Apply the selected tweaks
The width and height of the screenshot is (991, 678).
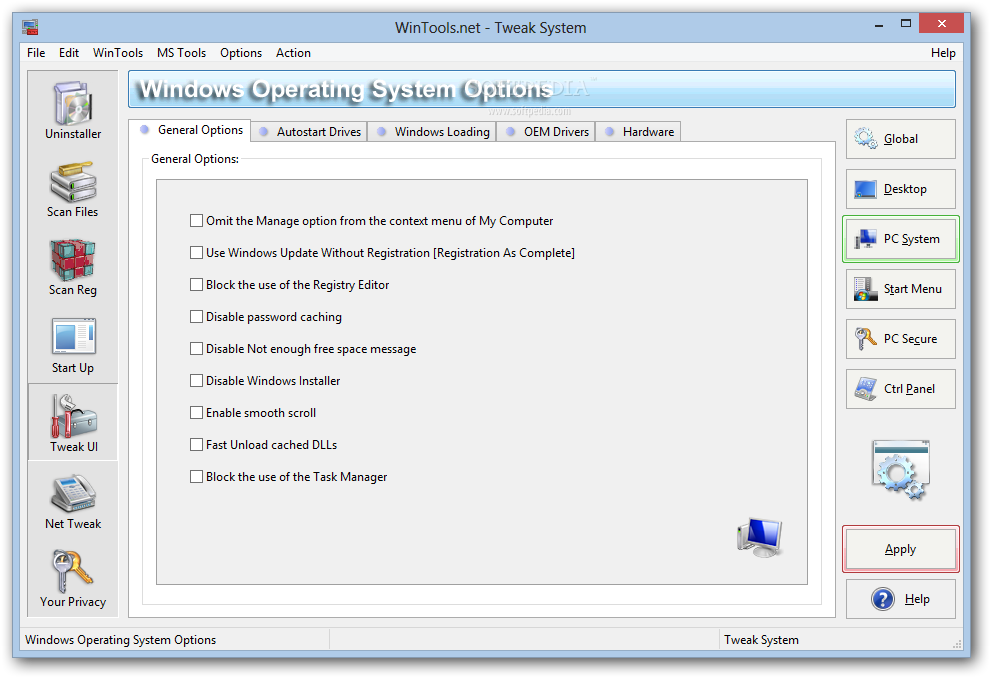click(x=901, y=549)
